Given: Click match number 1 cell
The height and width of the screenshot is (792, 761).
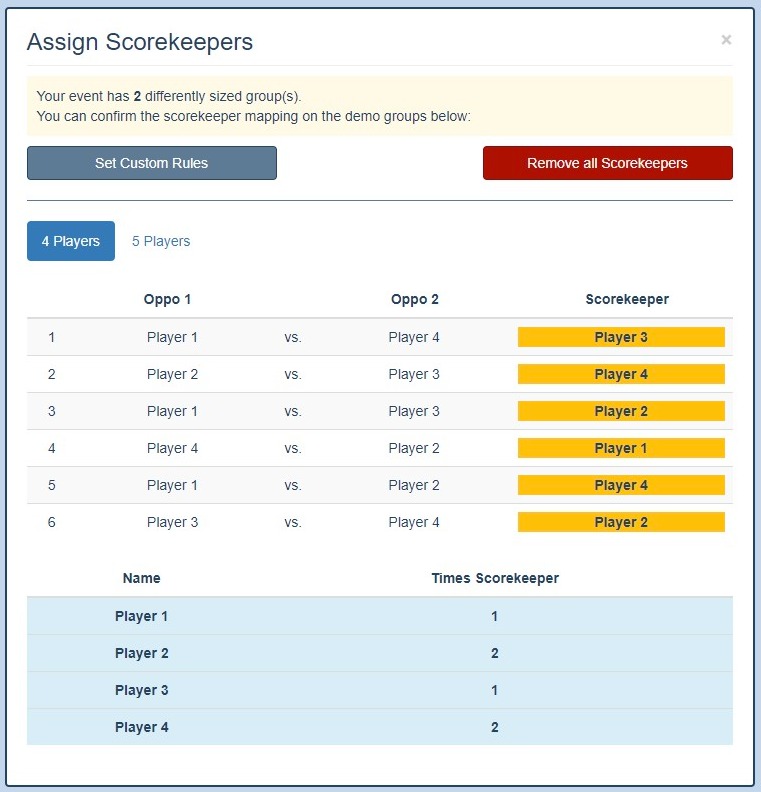Looking at the screenshot, I should click(x=52, y=337).
